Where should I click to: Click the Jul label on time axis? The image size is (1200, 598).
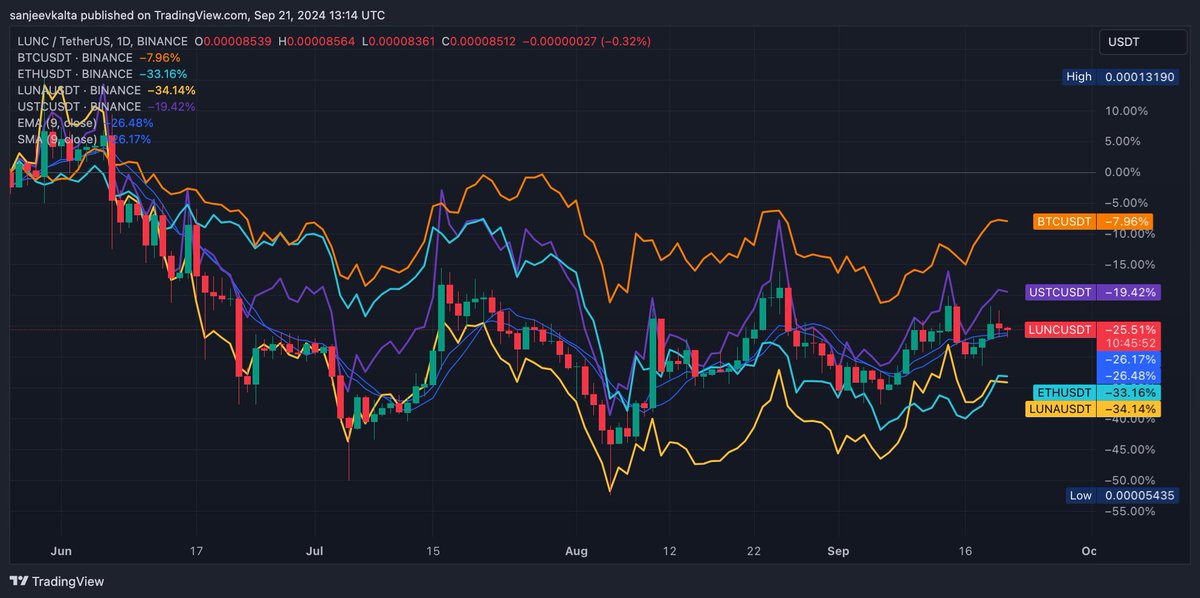(316, 551)
